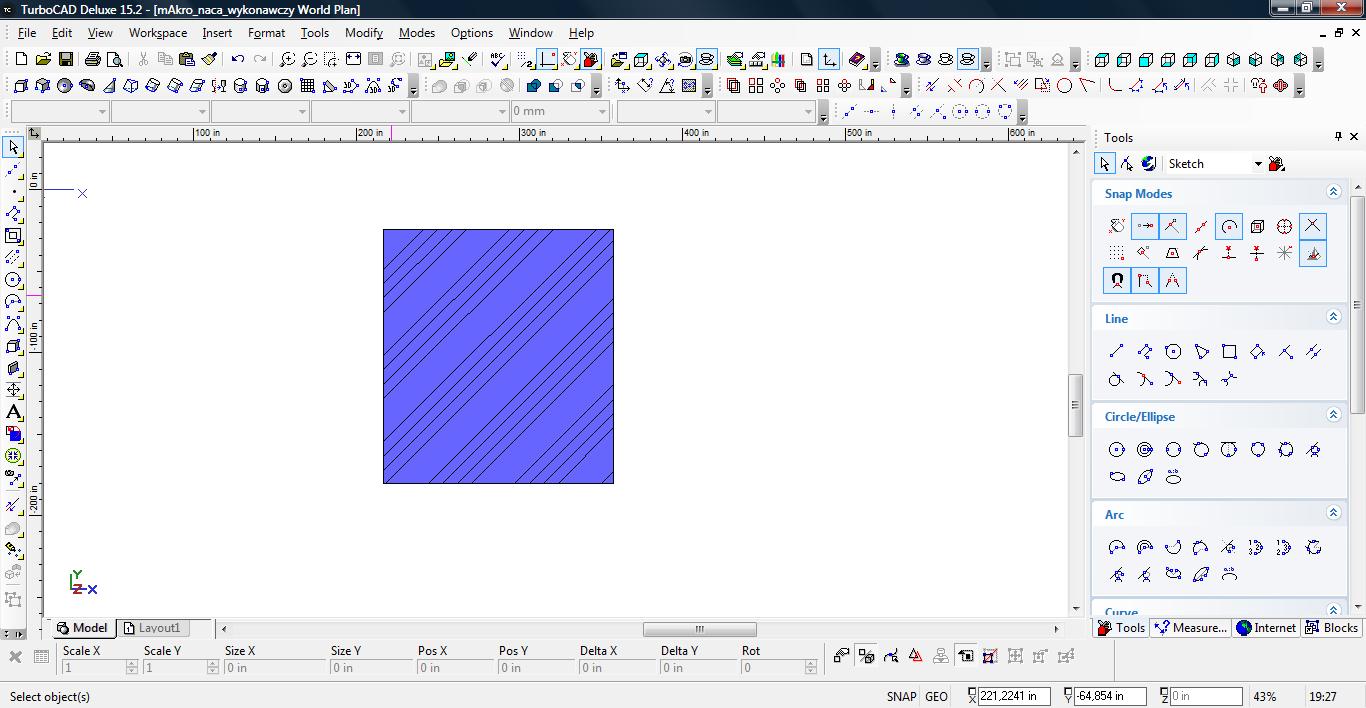Screen dimensions: 1366x708
Task: Toggle GEO in the status bar
Action: 936,696
